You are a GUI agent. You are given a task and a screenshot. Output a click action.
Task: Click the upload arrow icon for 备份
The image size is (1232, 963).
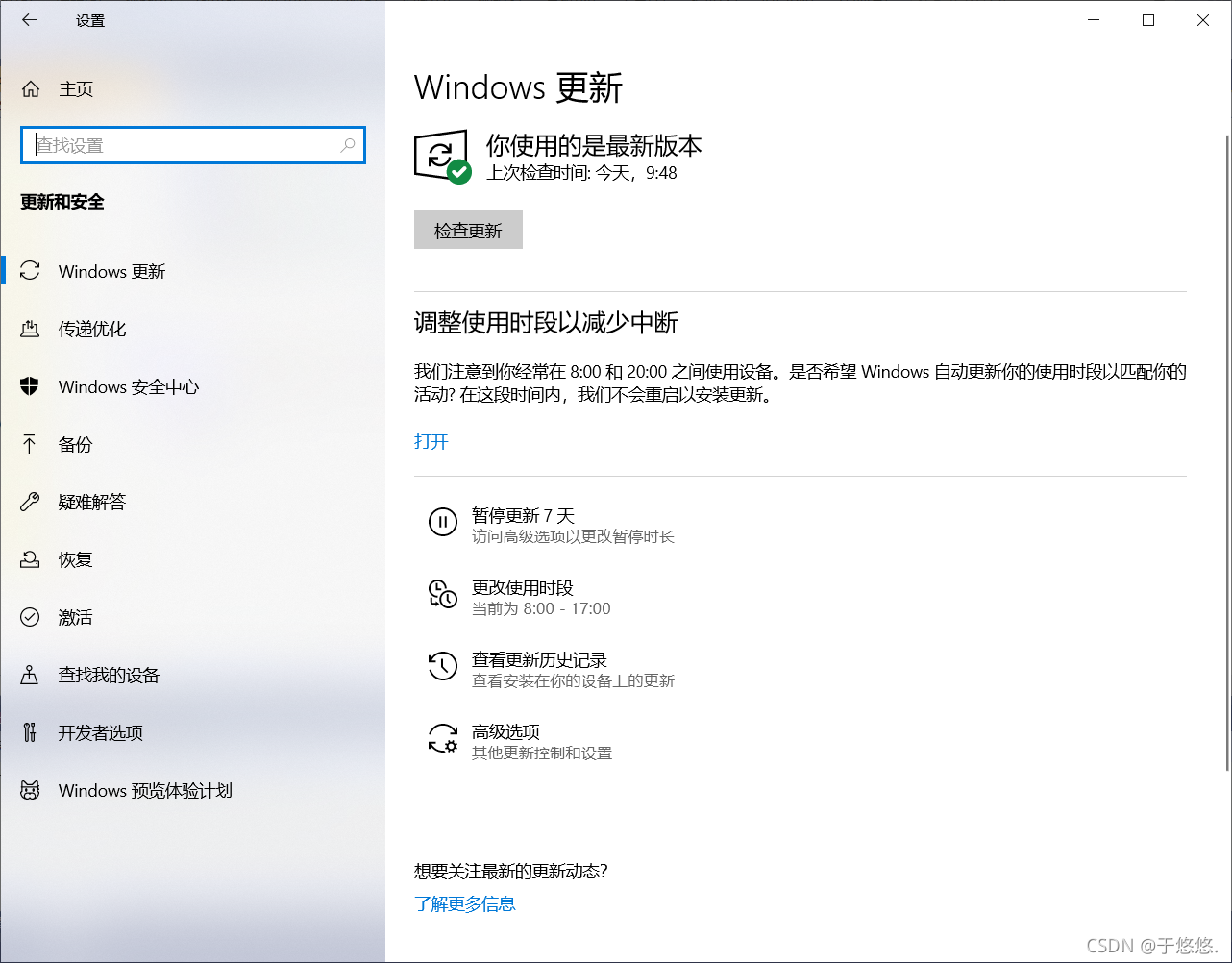[30, 444]
